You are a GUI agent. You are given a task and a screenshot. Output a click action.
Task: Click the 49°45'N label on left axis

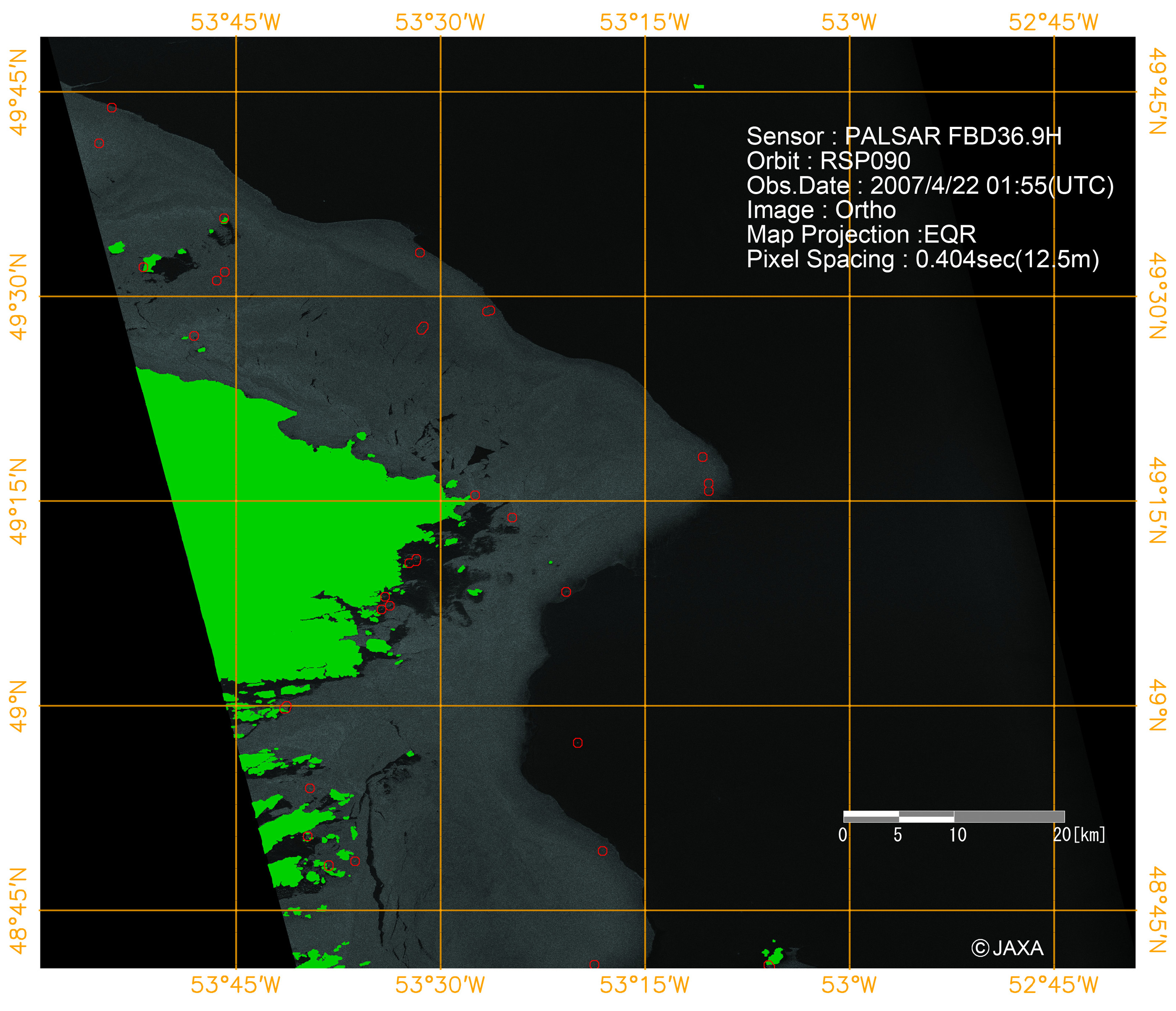click(x=18, y=92)
